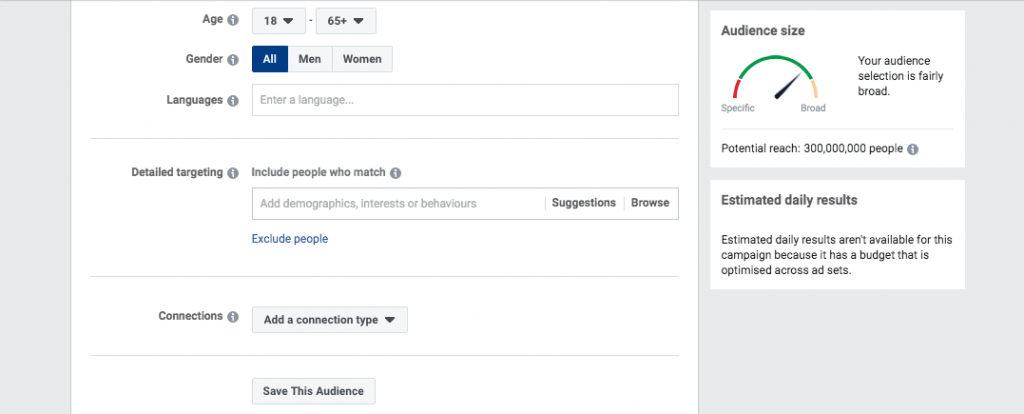1024x414 pixels.
Task: Click the 'Broad' gauge label
Action: click(813, 108)
